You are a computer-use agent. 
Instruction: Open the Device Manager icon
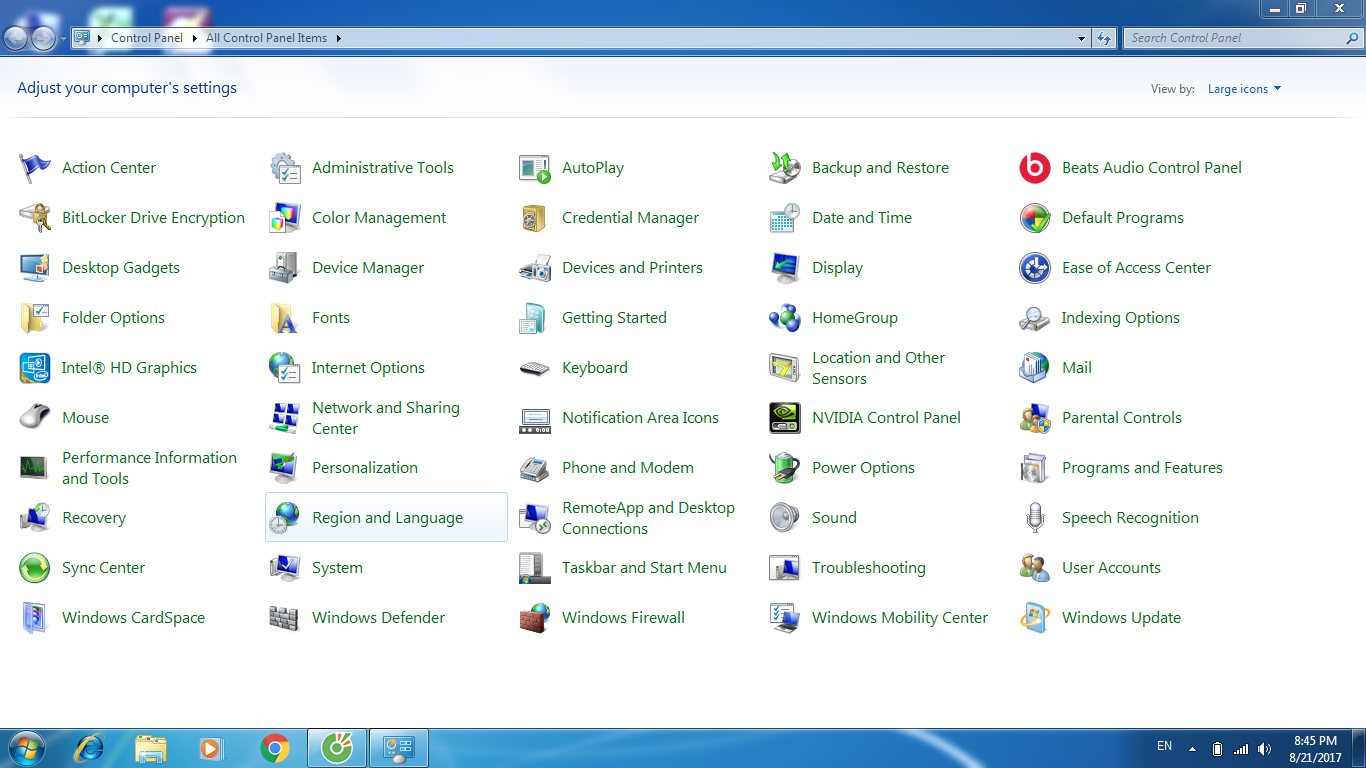[285, 268]
